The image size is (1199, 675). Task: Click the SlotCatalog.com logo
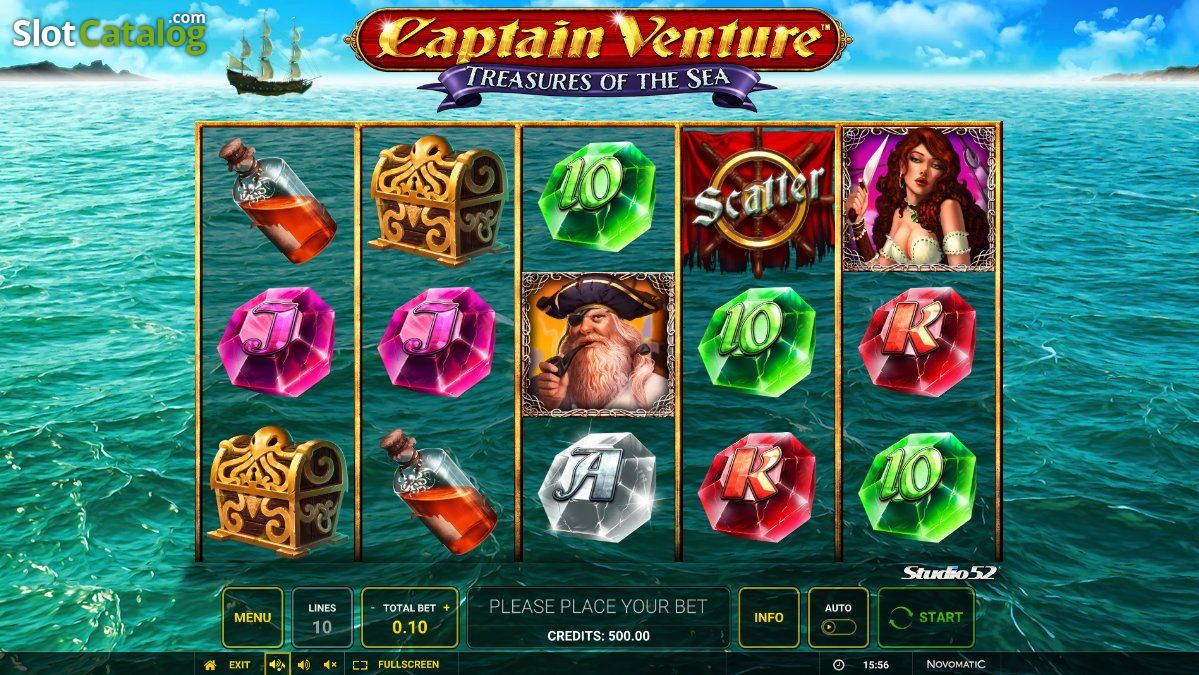click(x=109, y=32)
